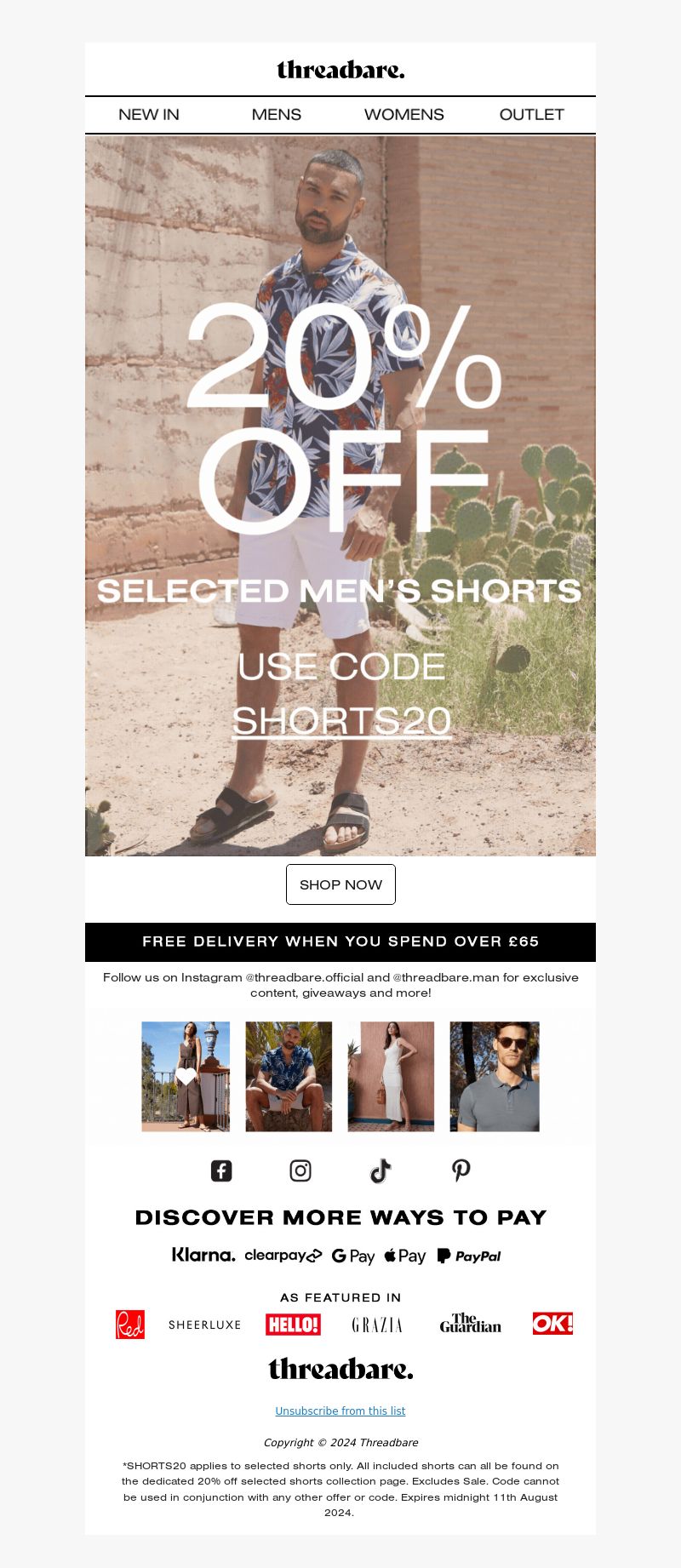Click the PayPal payment logo
Image resolution: width=681 pixels, height=1568 pixels.
click(x=469, y=1256)
